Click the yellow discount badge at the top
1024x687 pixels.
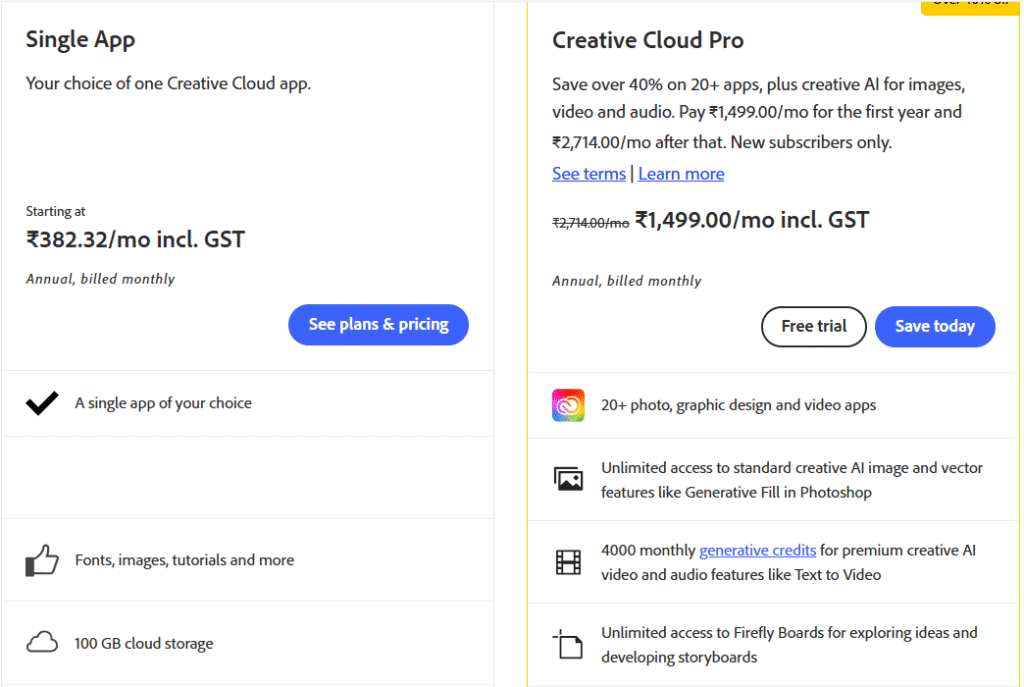pos(970,6)
